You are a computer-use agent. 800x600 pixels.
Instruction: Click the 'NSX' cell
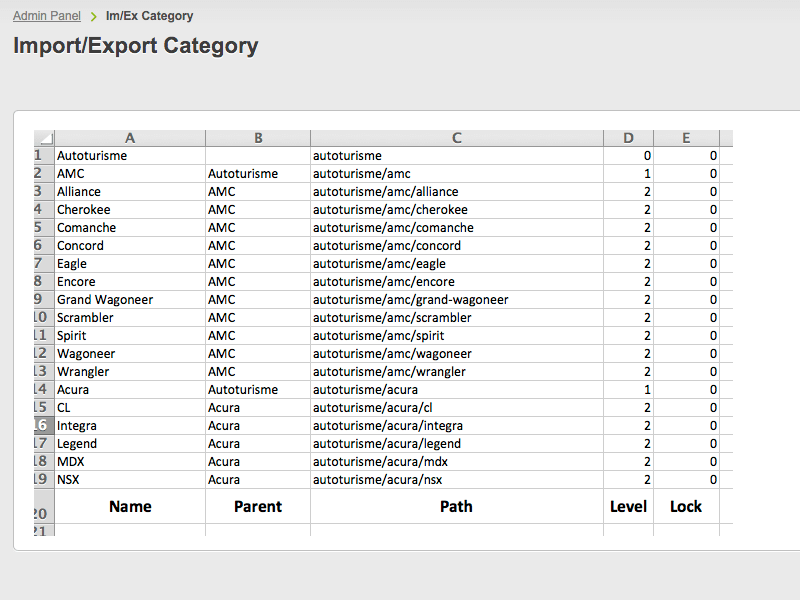[x=130, y=480]
